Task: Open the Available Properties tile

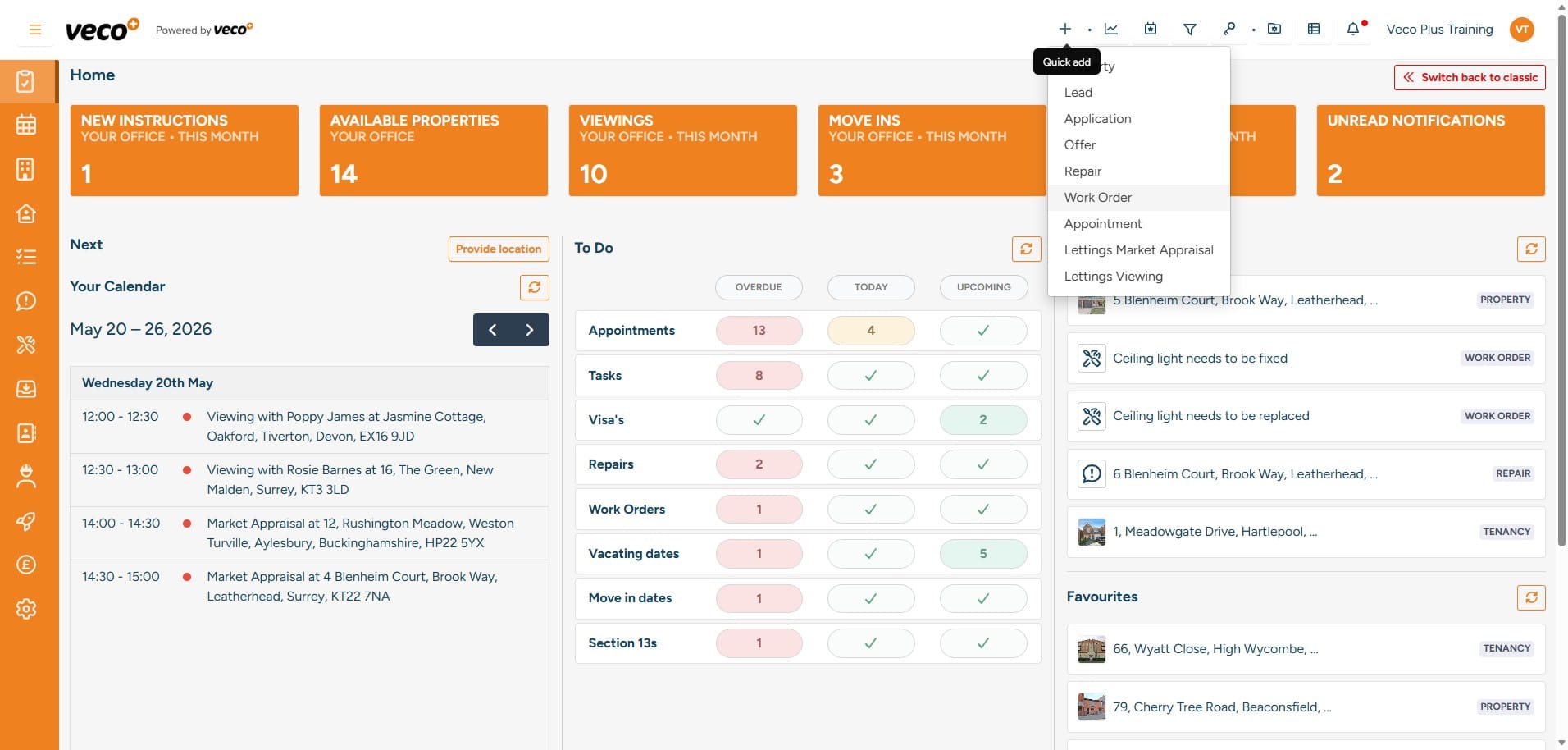Action: point(434,150)
